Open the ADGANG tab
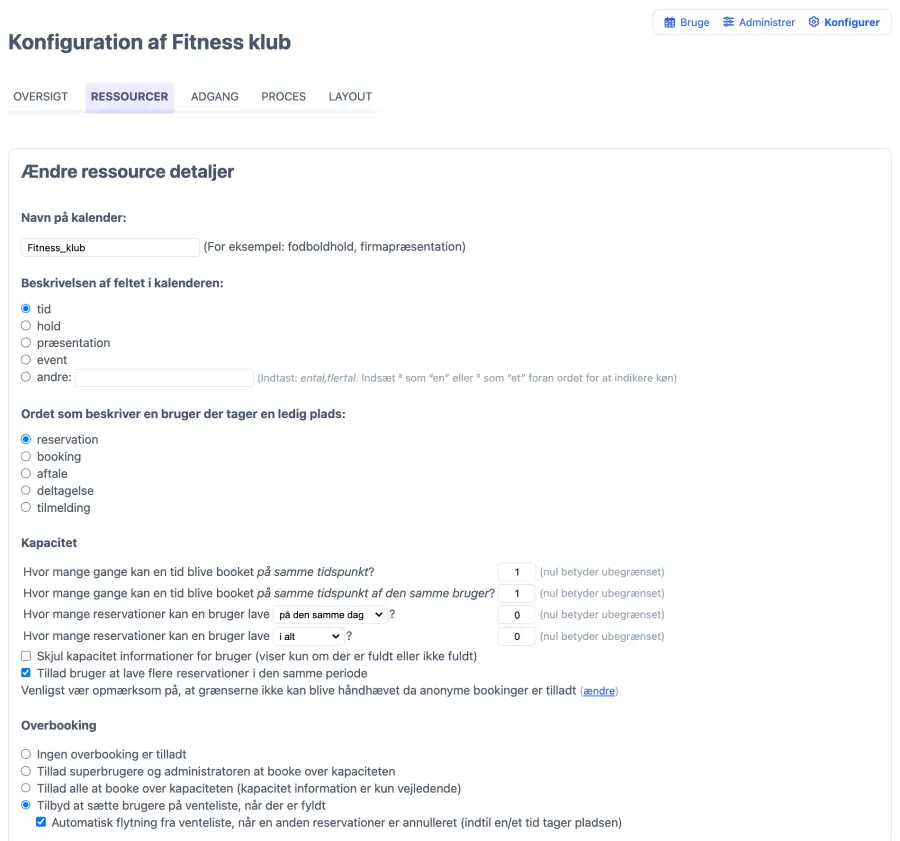Image resolution: width=900 pixels, height=841 pixels. pyautogui.click(x=215, y=97)
